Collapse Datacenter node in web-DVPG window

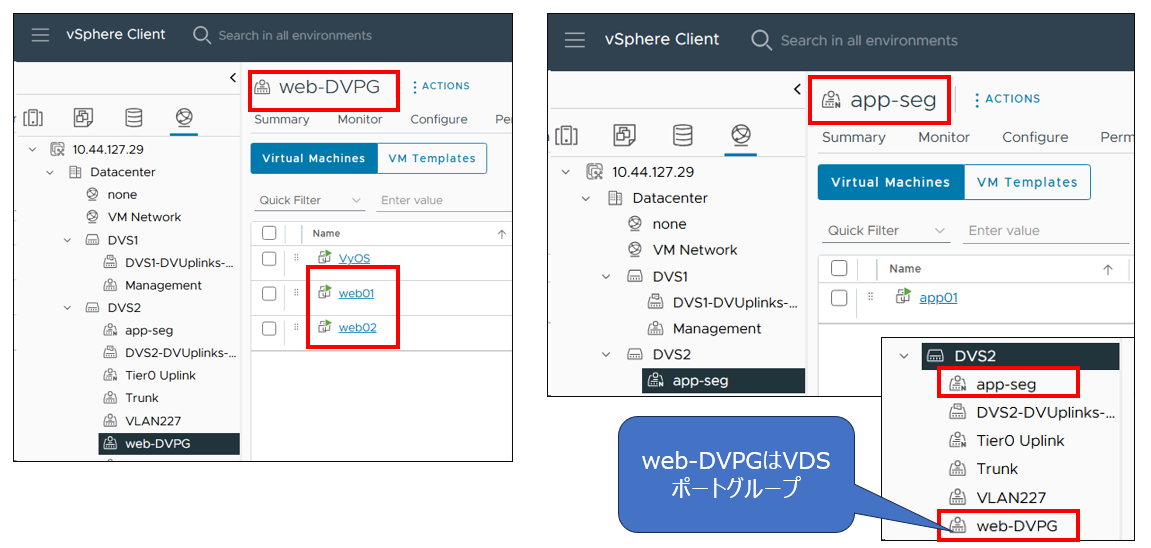pyautogui.click(x=49, y=172)
